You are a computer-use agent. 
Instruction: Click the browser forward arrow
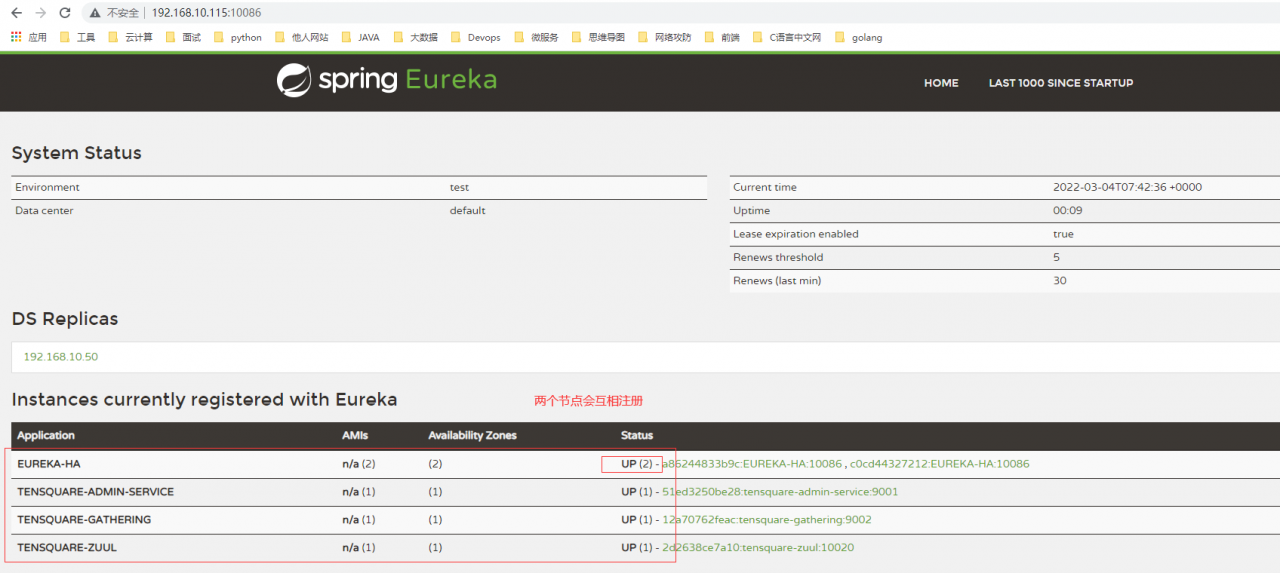coord(41,13)
